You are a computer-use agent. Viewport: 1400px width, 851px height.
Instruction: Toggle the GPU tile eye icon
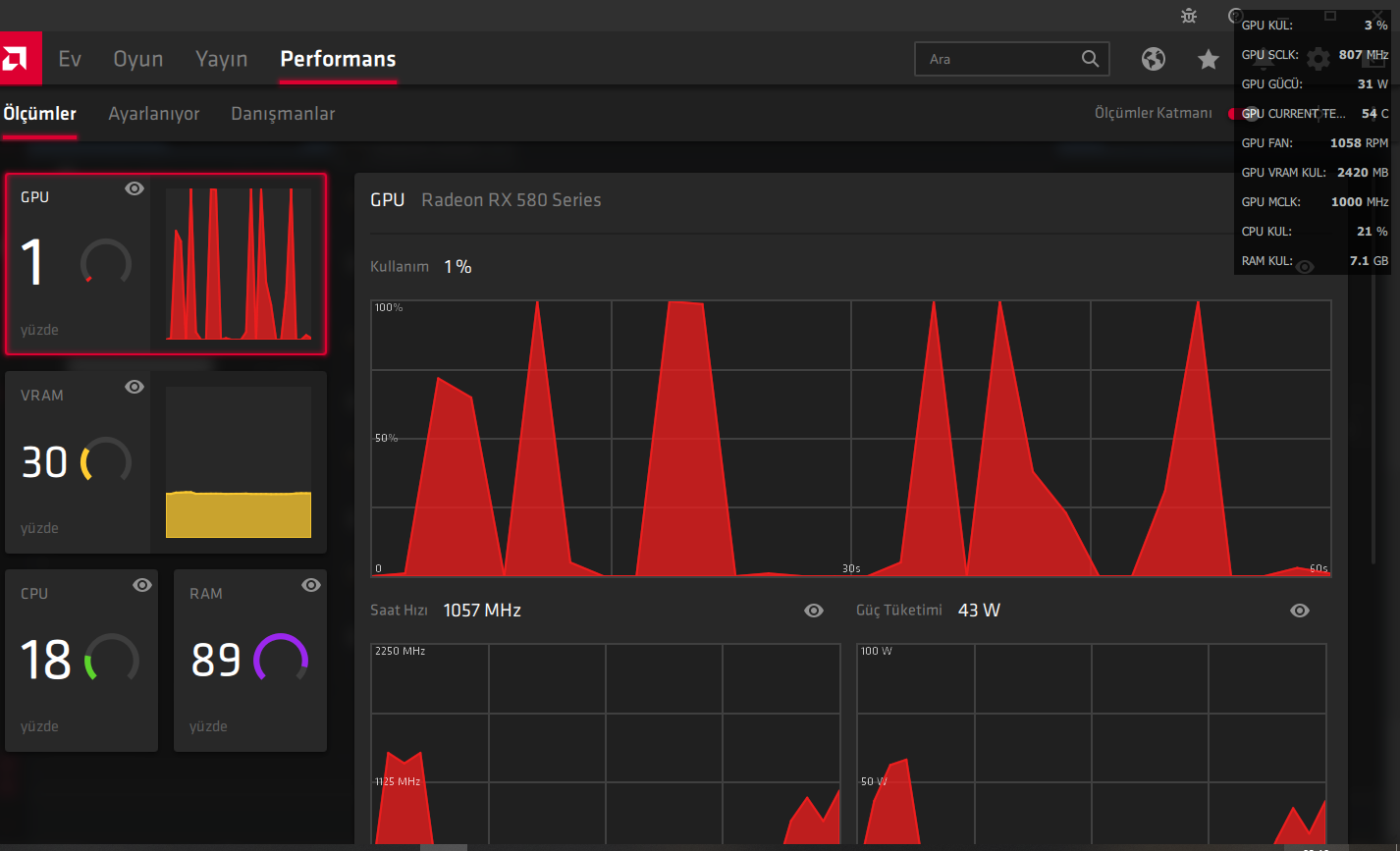[x=135, y=188]
